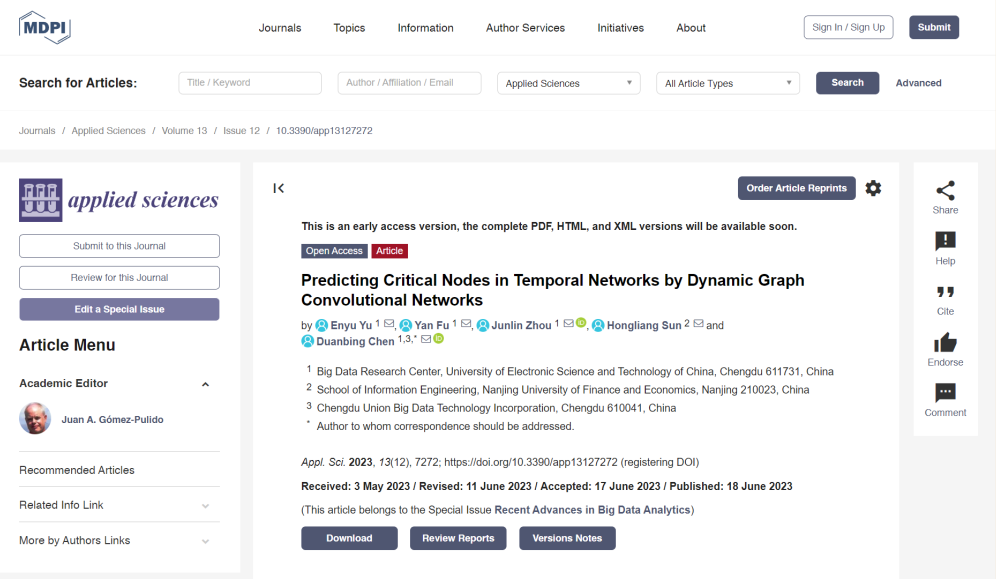Collapse the Academic Editor section
This screenshot has height=579, width=996.
(x=205, y=384)
